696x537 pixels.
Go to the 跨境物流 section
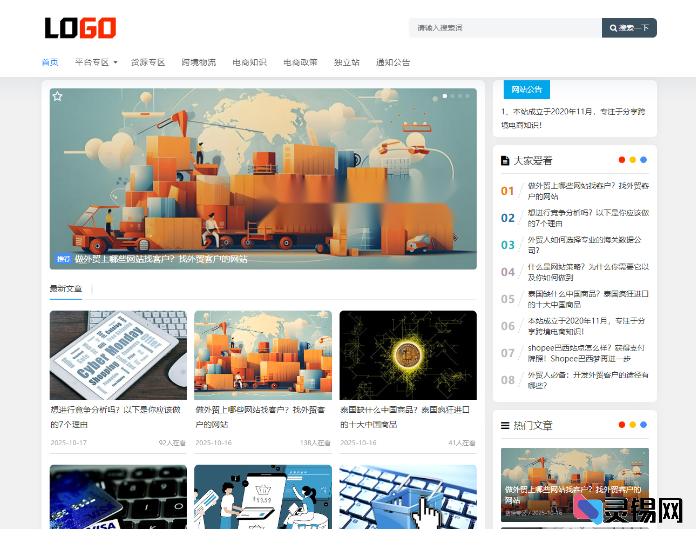(198, 63)
